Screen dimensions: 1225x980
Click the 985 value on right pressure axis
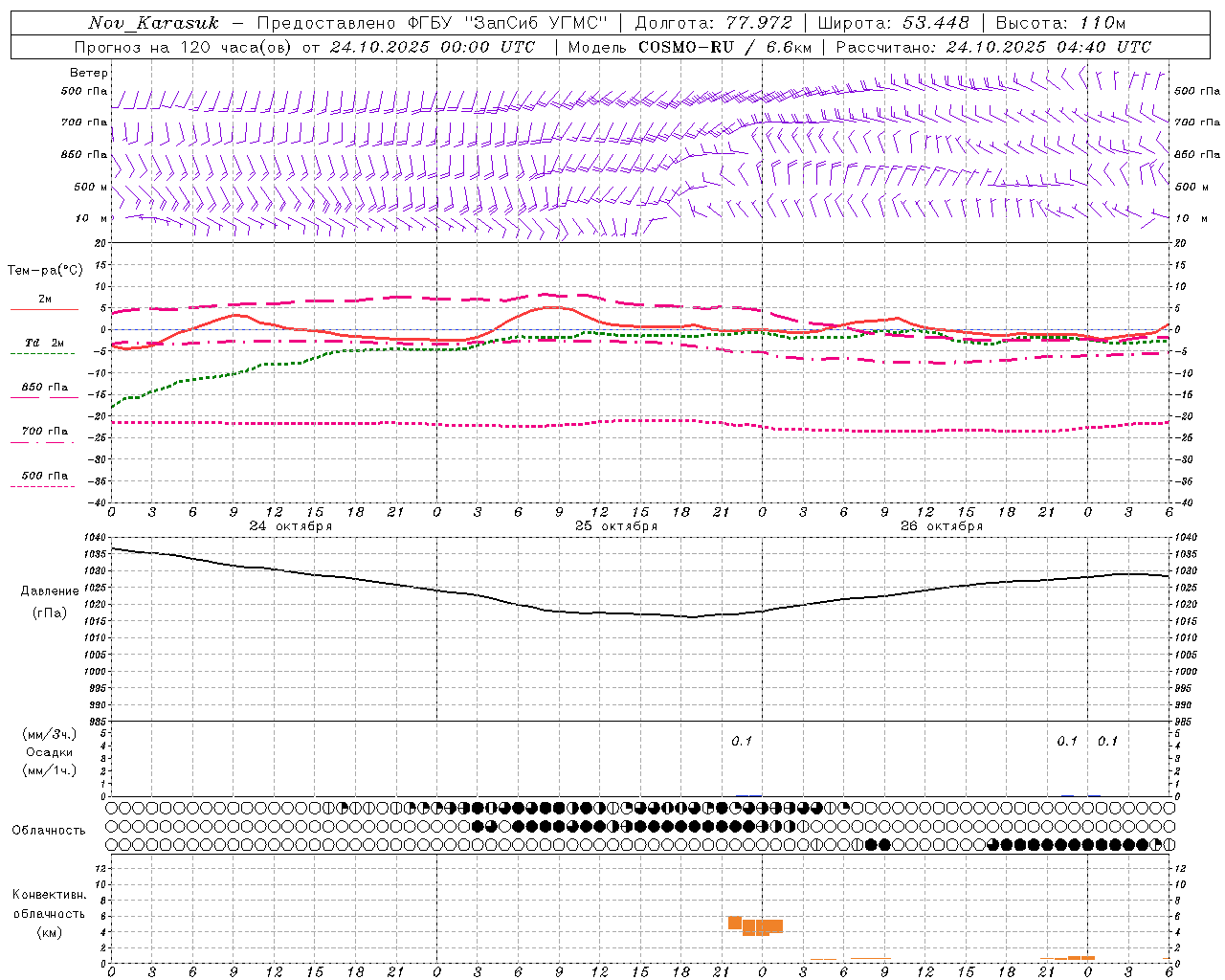[x=1185, y=722]
